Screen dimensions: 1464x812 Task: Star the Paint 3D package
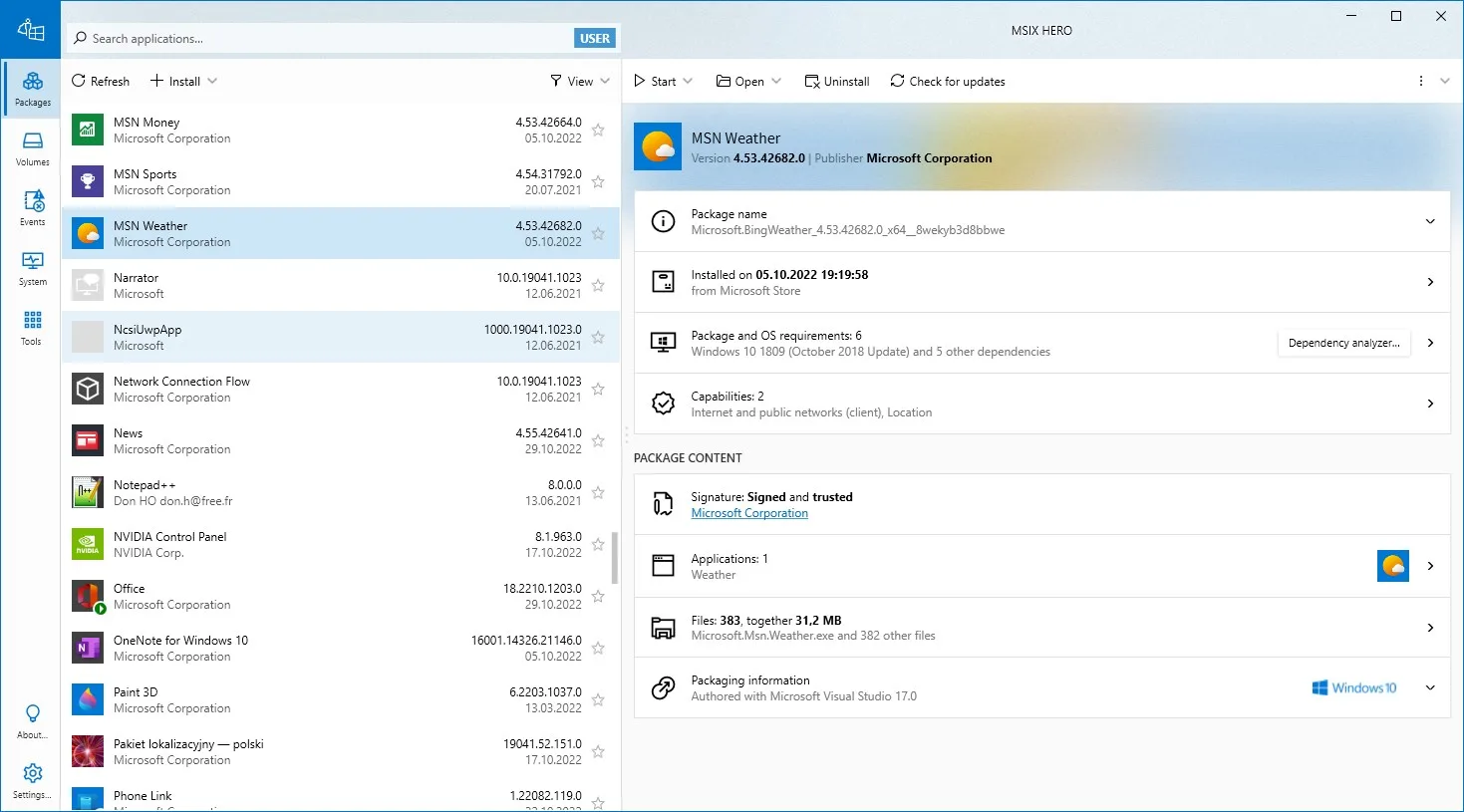coord(598,699)
